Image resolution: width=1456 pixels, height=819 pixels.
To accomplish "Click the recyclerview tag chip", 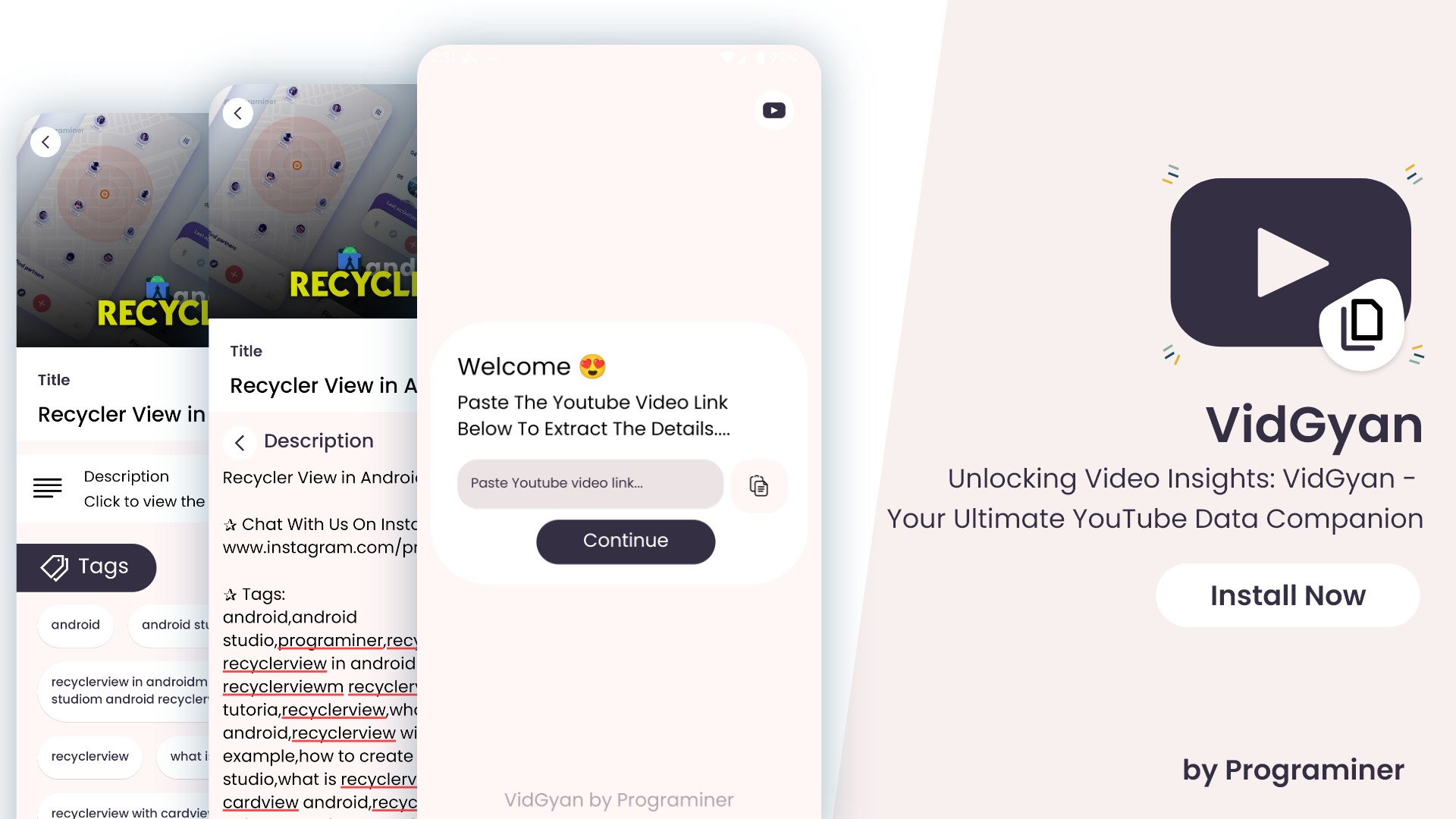I will pyautogui.click(x=89, y=757).
